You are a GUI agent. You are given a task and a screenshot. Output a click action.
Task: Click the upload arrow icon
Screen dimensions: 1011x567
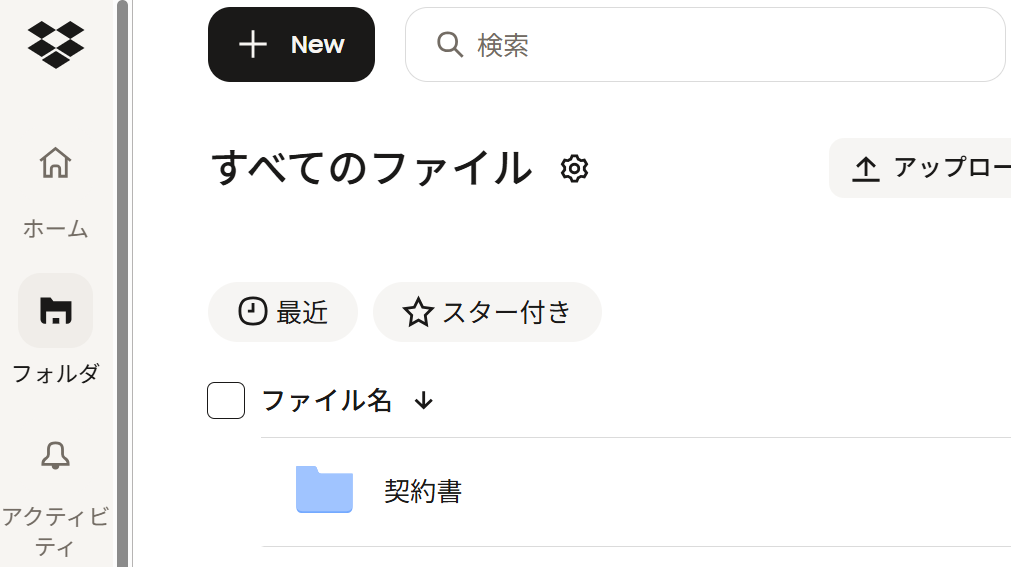coord(865,169)
